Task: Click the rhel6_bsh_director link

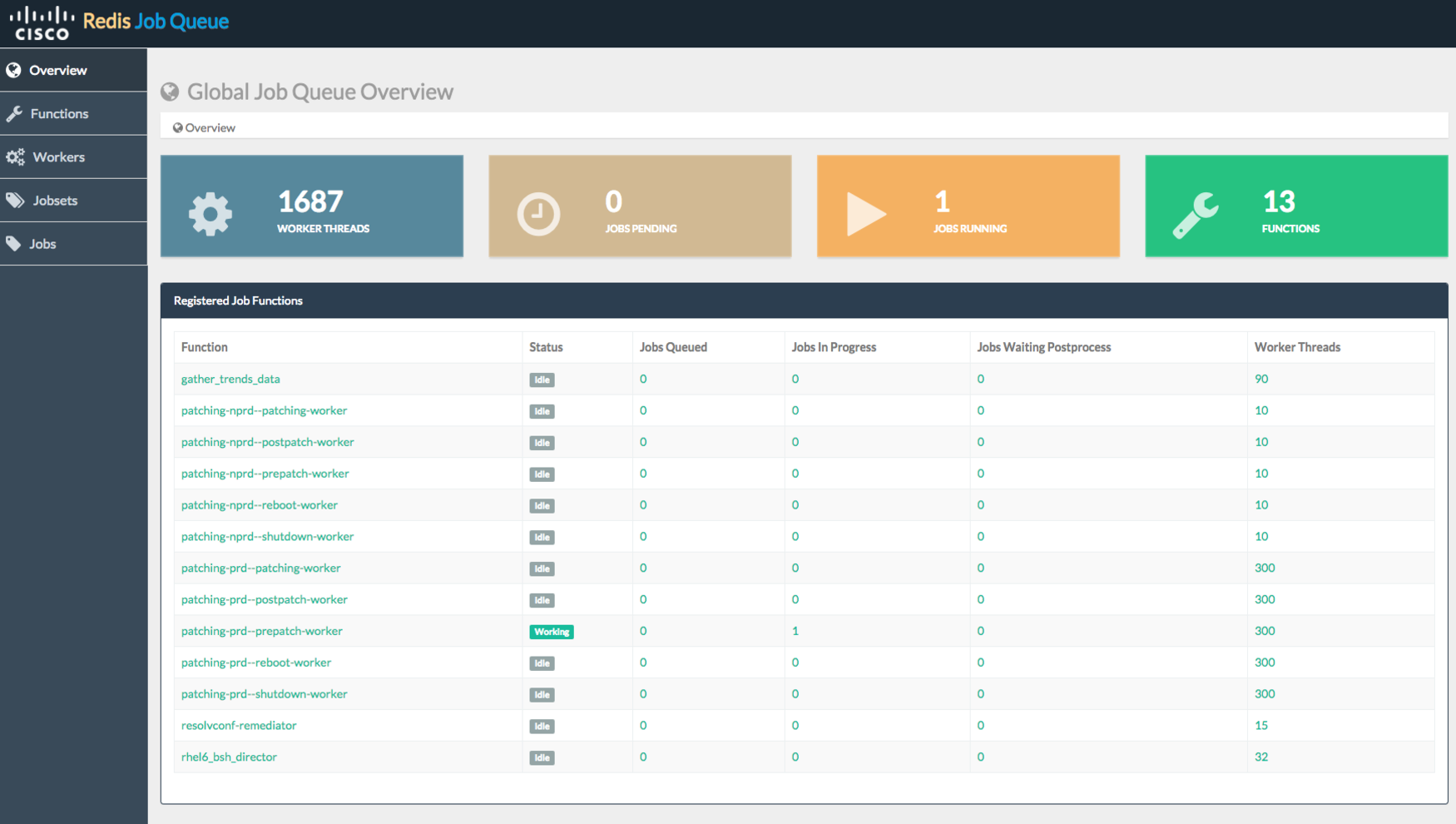Action: point(229,757)
